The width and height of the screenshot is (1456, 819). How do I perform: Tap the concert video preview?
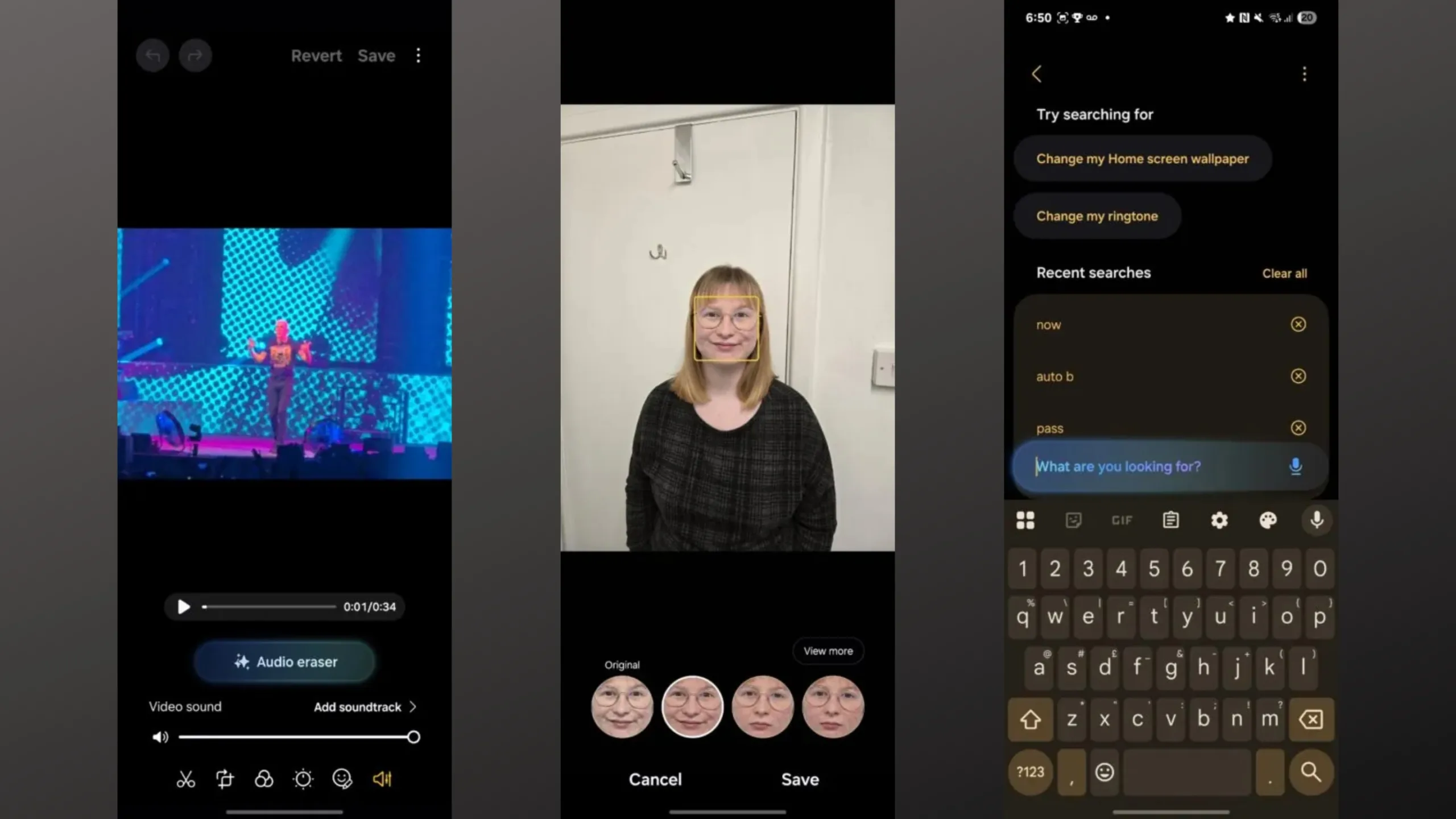(x=284, y=353)
